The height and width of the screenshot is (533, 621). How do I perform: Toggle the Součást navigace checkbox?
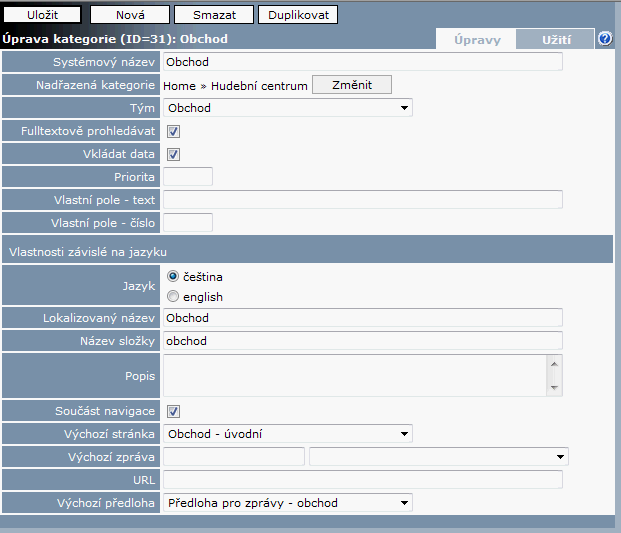173,411
